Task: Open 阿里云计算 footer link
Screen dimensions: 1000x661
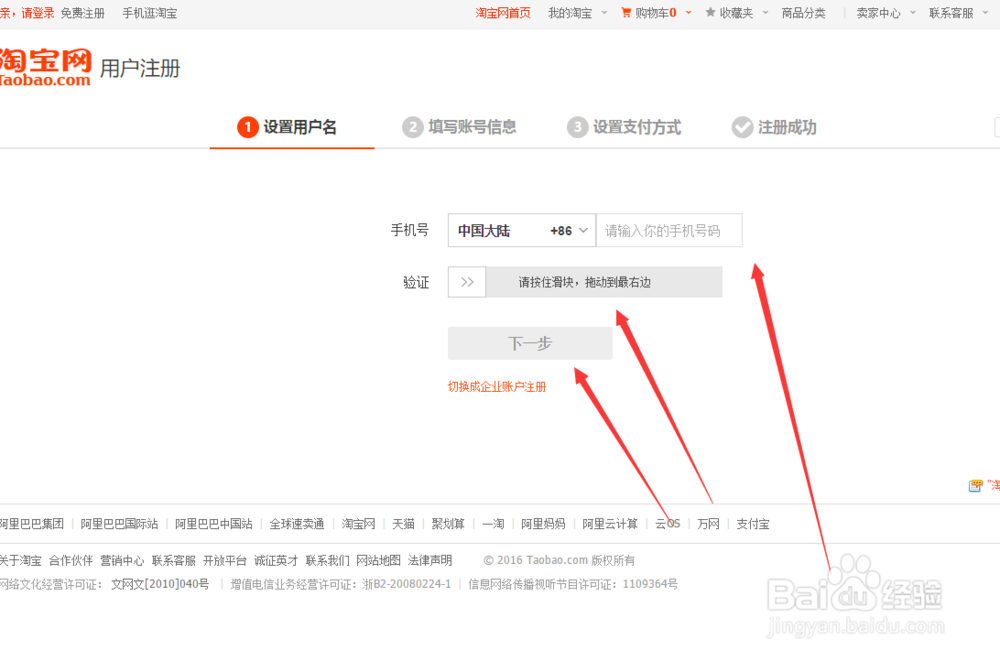Action: coord(610,524)
